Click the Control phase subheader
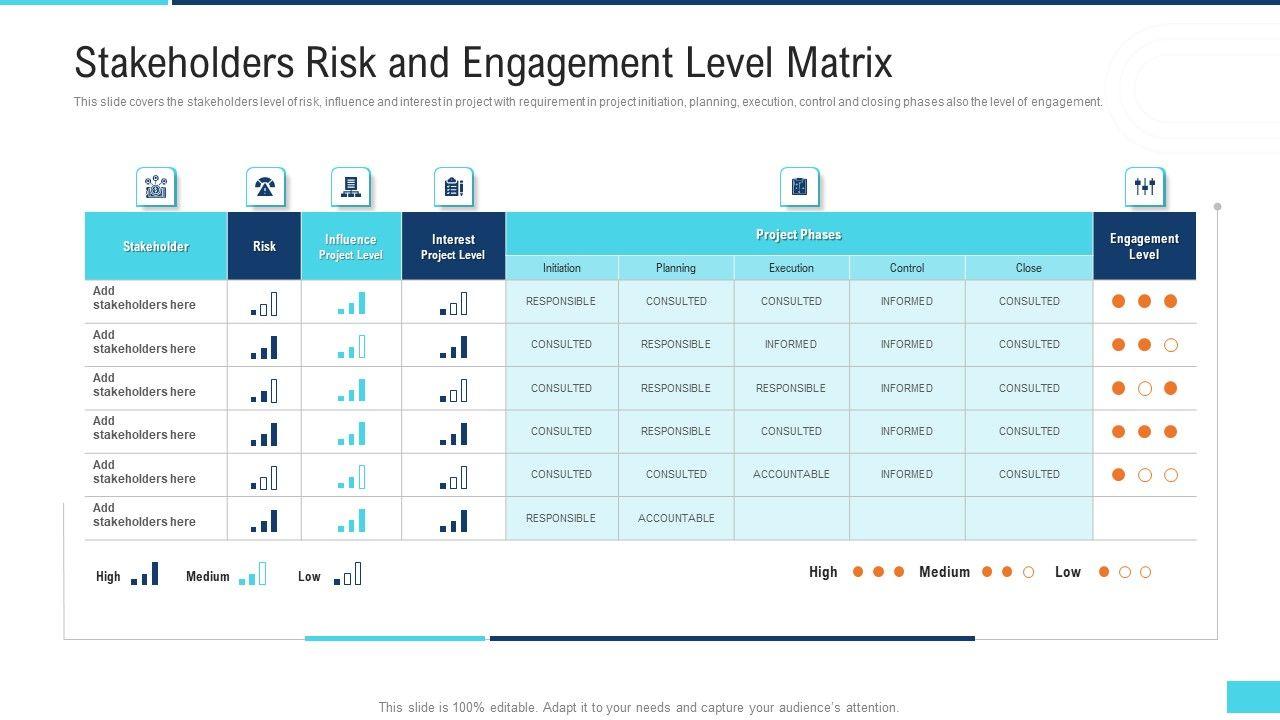1280x720 pixels. 907,268
